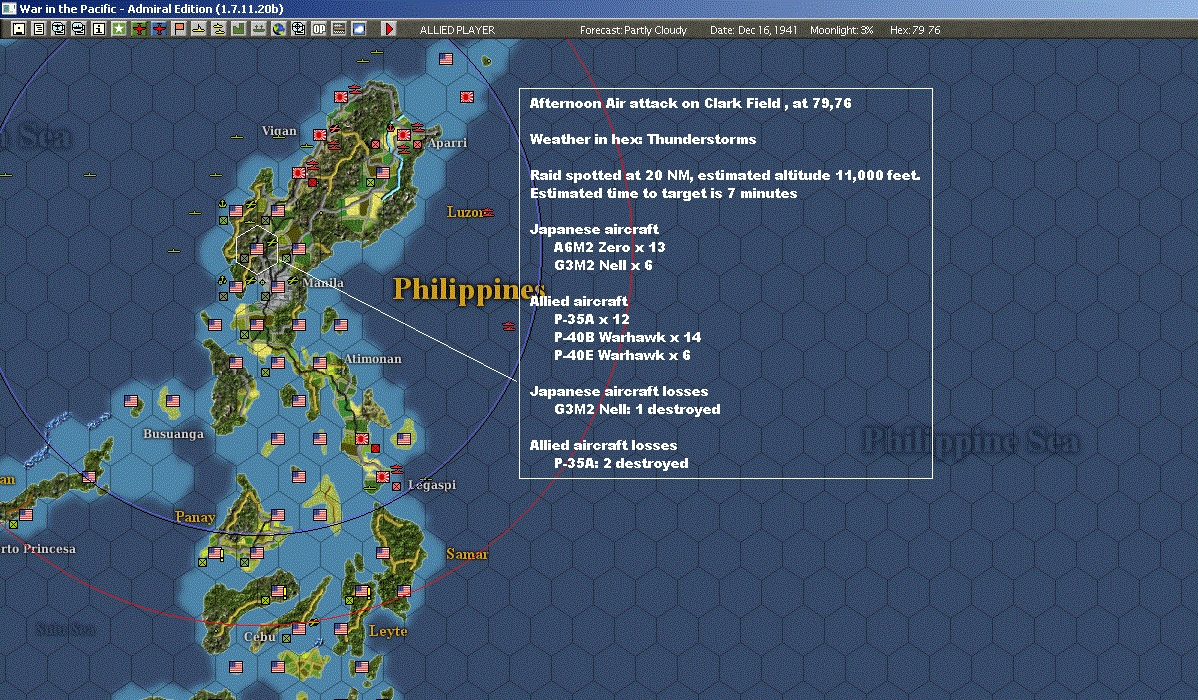The image size is (1198, 700).
Task: Click the Busuanga label on map
Action: (x=173, y=434)
